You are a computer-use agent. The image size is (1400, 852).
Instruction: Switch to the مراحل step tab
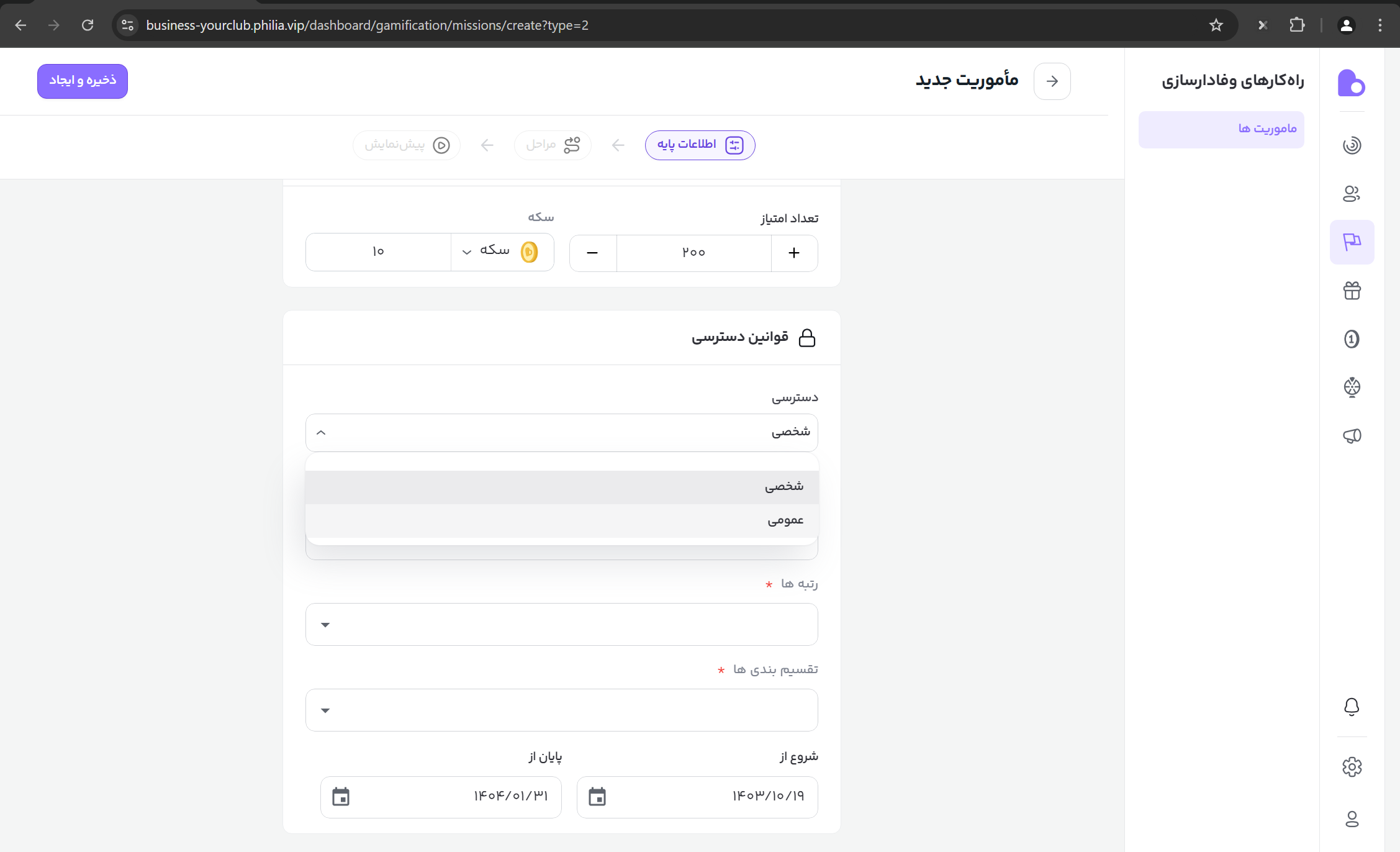tap(553, 145)
